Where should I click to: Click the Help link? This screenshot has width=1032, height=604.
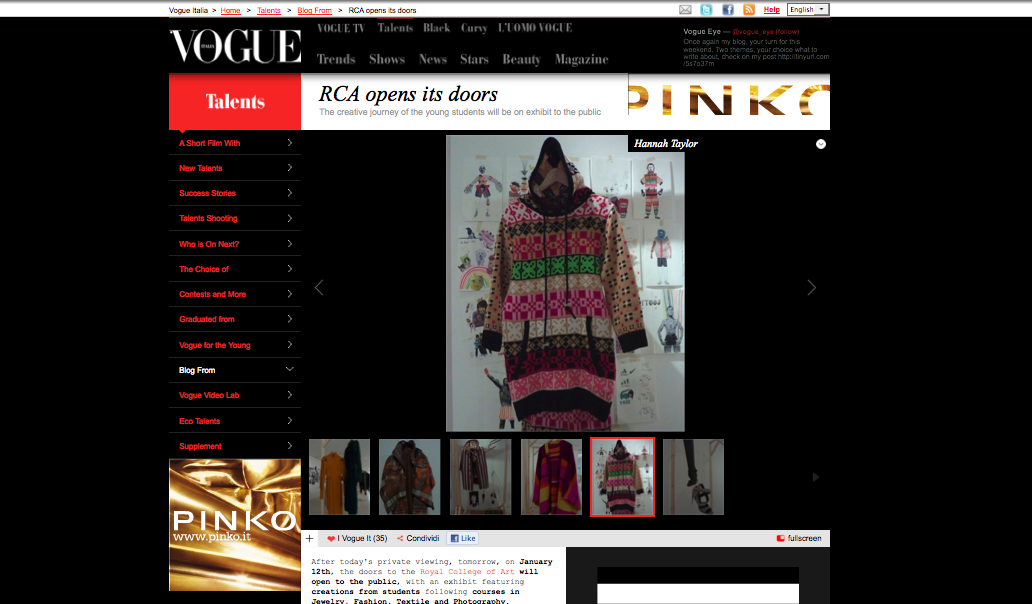click(771, 10)
